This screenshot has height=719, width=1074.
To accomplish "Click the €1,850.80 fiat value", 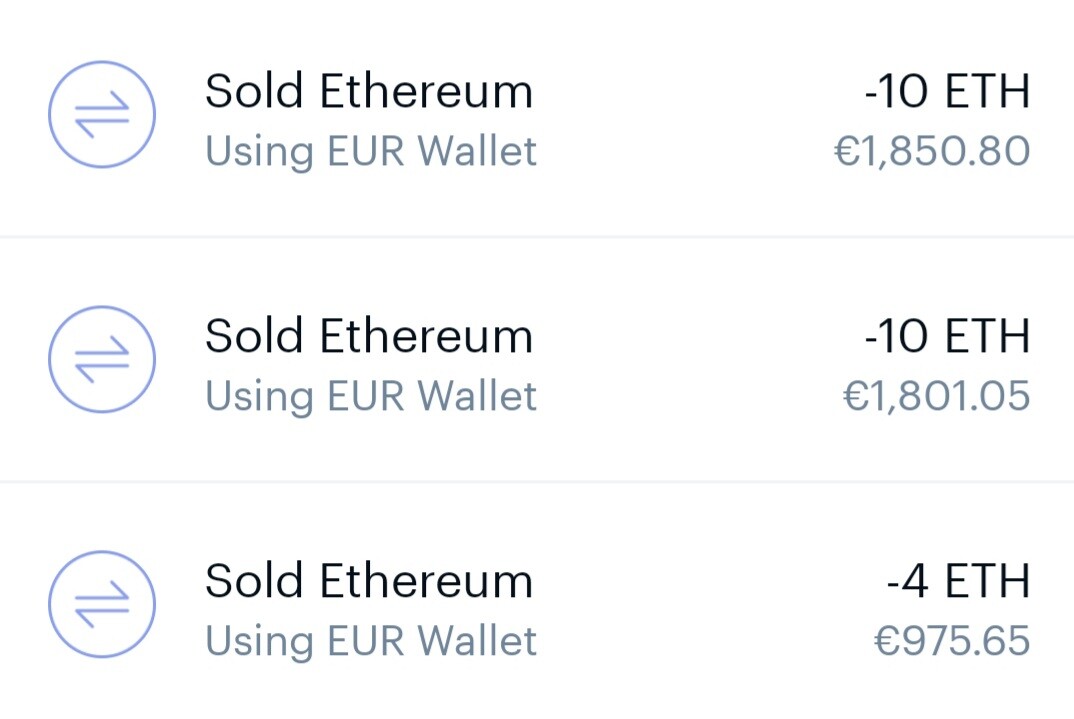I will pyautogui.click(x=932, y=151).
